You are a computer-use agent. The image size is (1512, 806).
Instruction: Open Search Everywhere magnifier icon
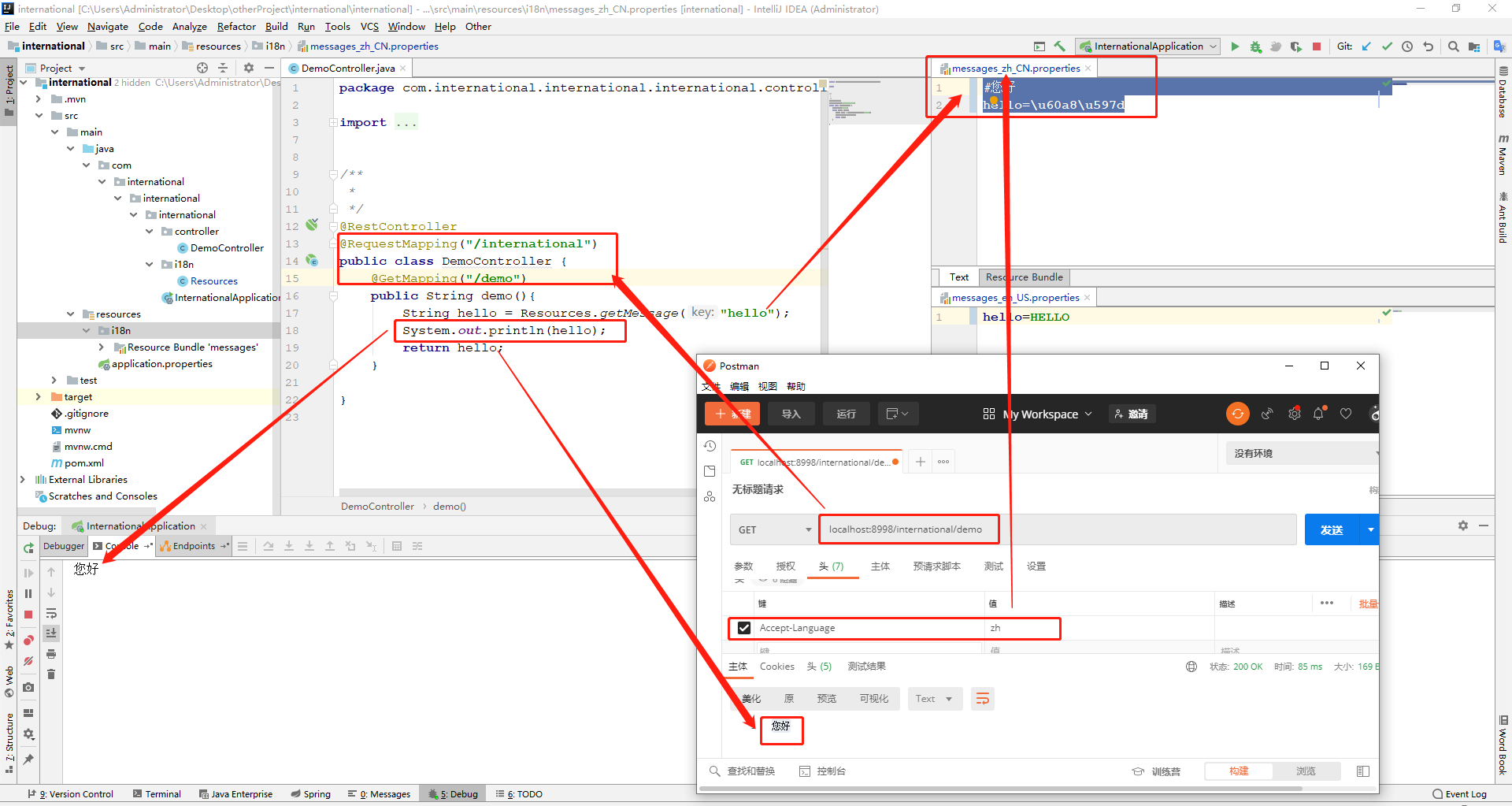click(1454, 46)
